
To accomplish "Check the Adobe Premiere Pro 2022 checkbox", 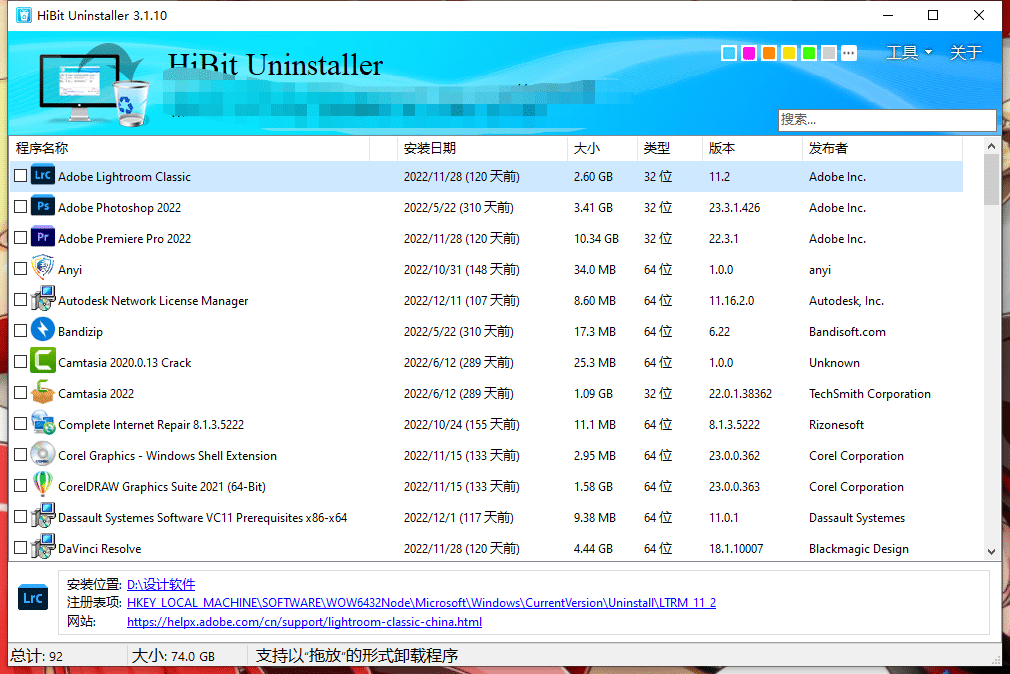I will (21, 237).
